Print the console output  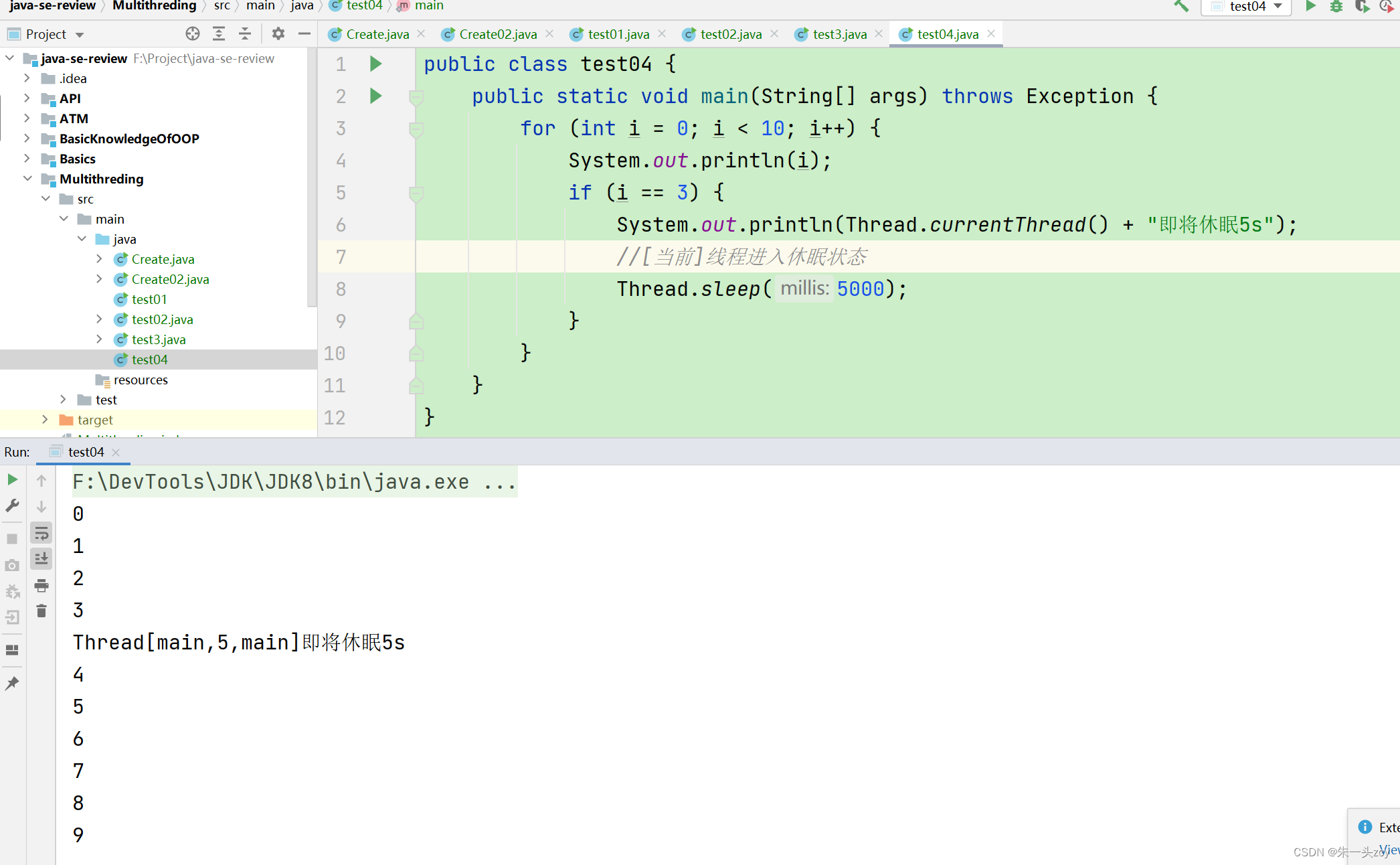[x=41, y=585]
